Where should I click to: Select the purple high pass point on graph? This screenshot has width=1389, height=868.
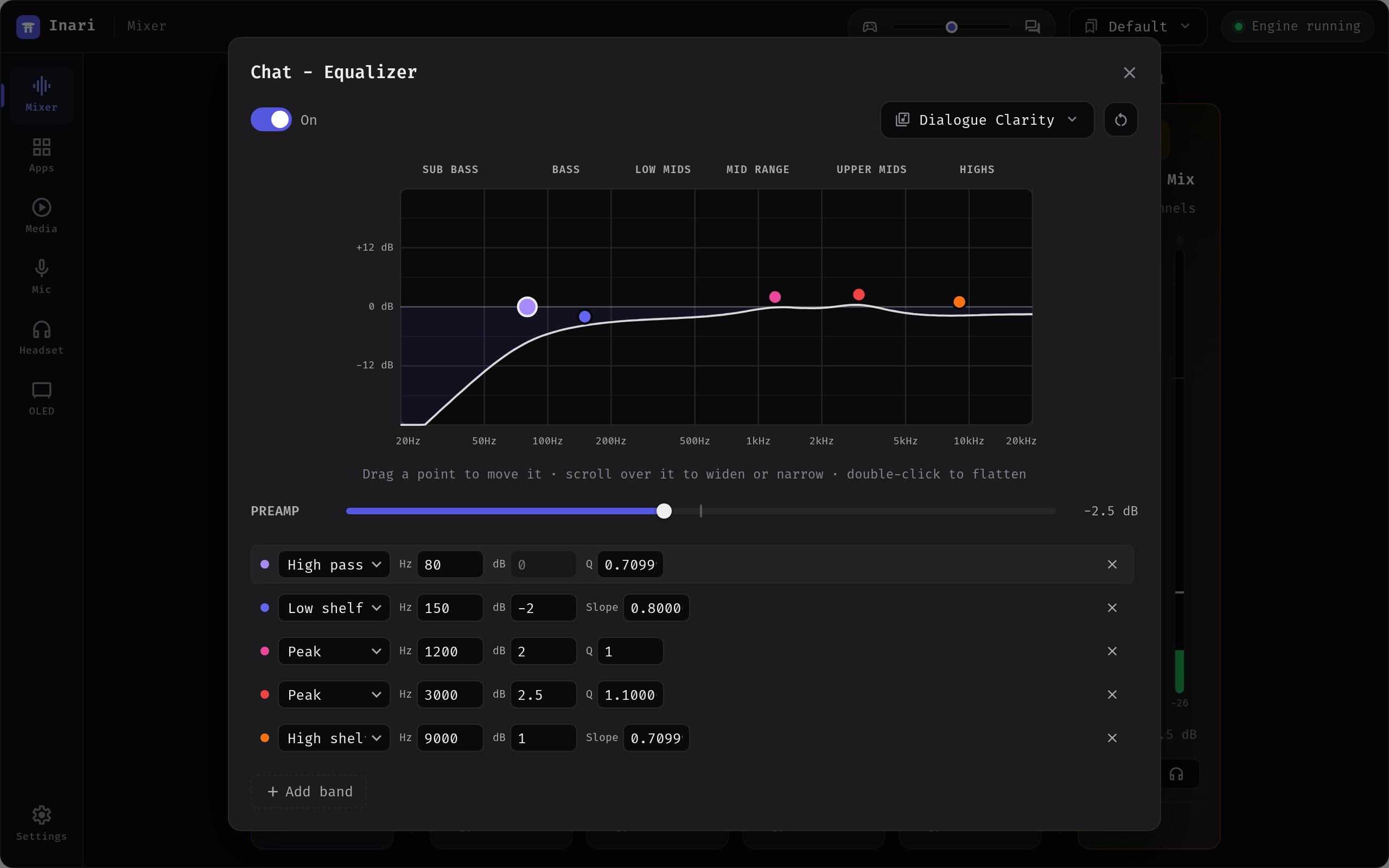click(527, 307)
